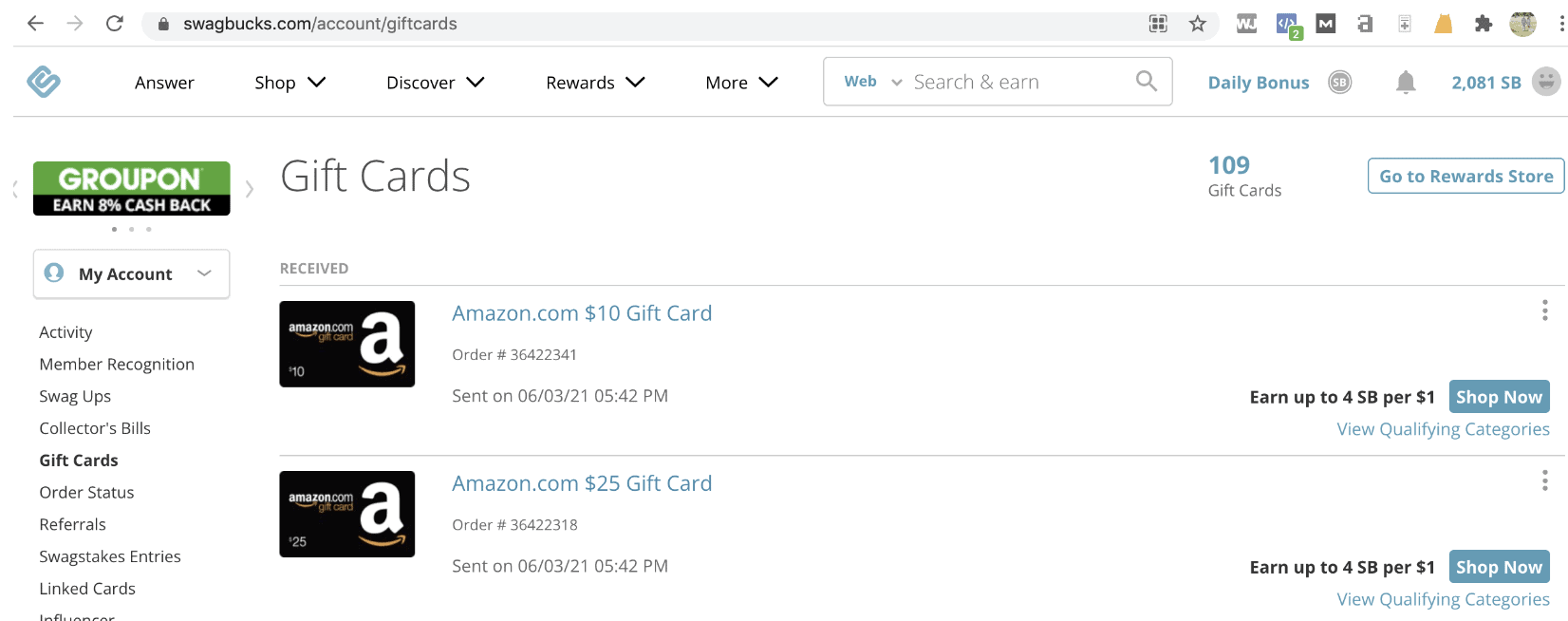Open the notifications bell icon

click(1406, 82)
